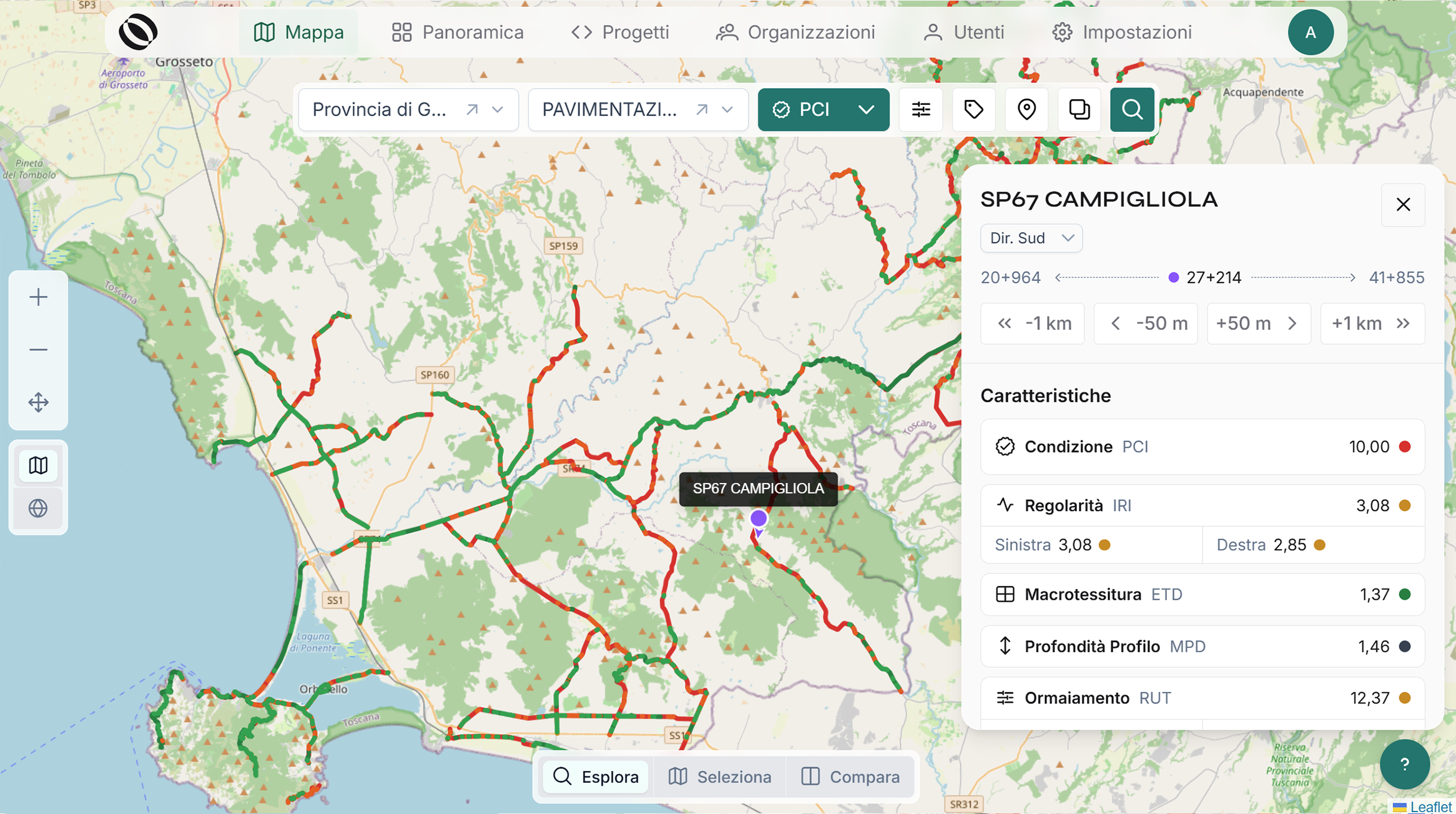Image resolution: width=1456 pixels, height=814 pixels.
Task: Open the Dir. Sud direction dropdown
Action: pos(1031,238)
